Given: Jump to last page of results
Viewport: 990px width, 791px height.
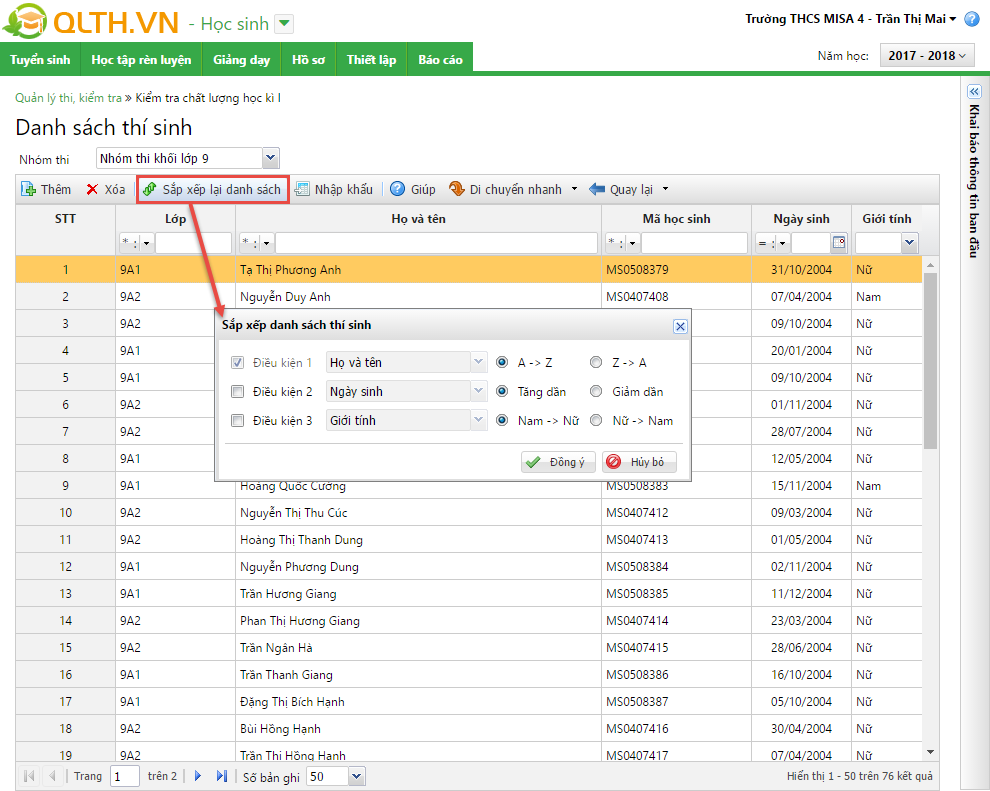Looking at the screenshot, I should (221, 776).
